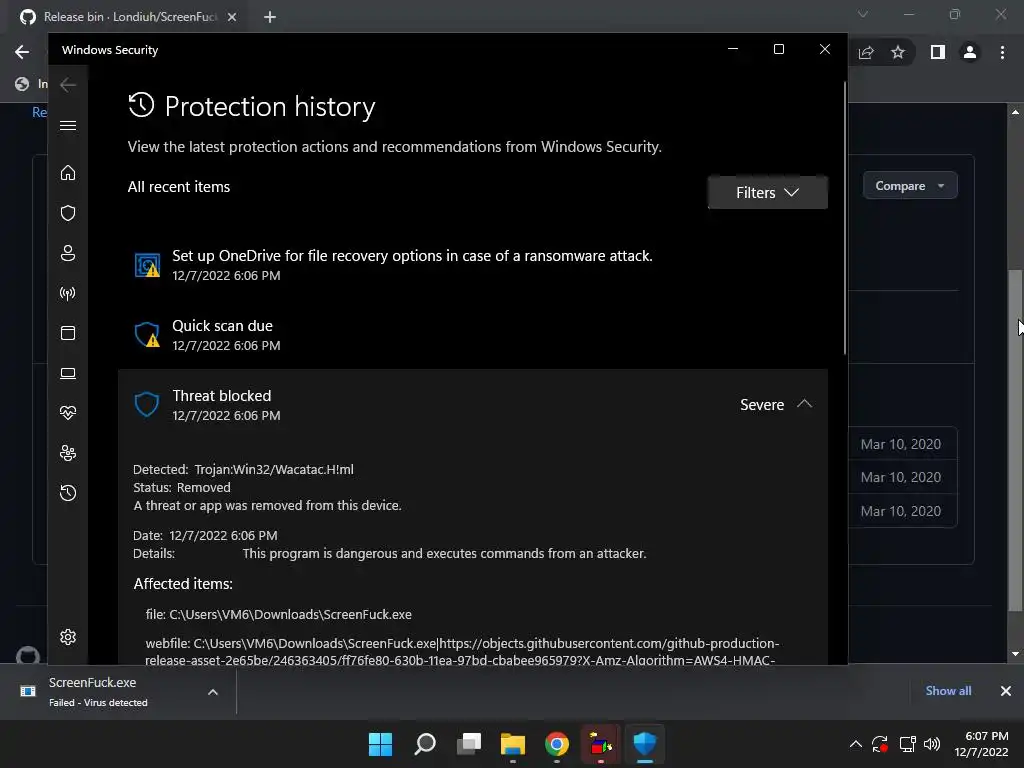Click Show all downloads link

point(948,691)
